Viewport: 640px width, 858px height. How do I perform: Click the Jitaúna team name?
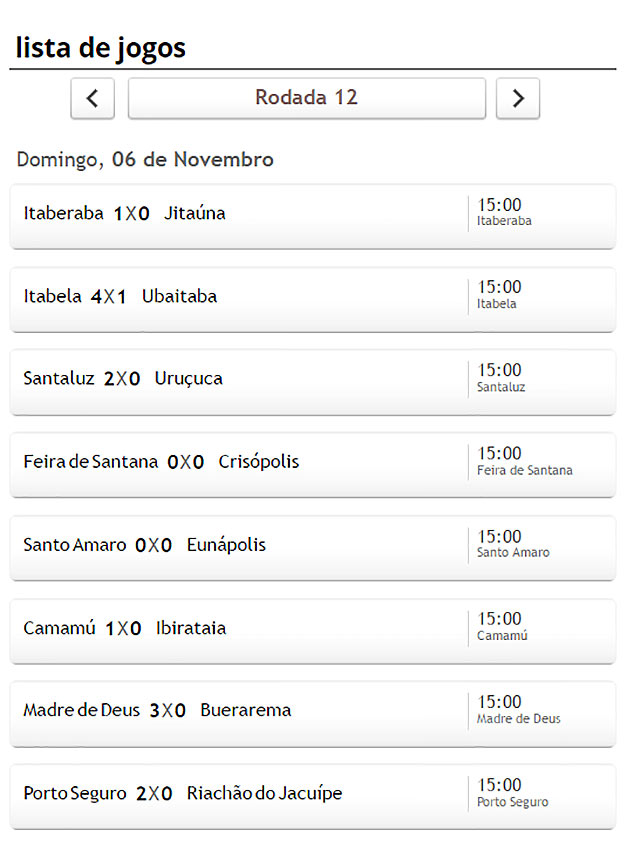(x=195, y=213)
